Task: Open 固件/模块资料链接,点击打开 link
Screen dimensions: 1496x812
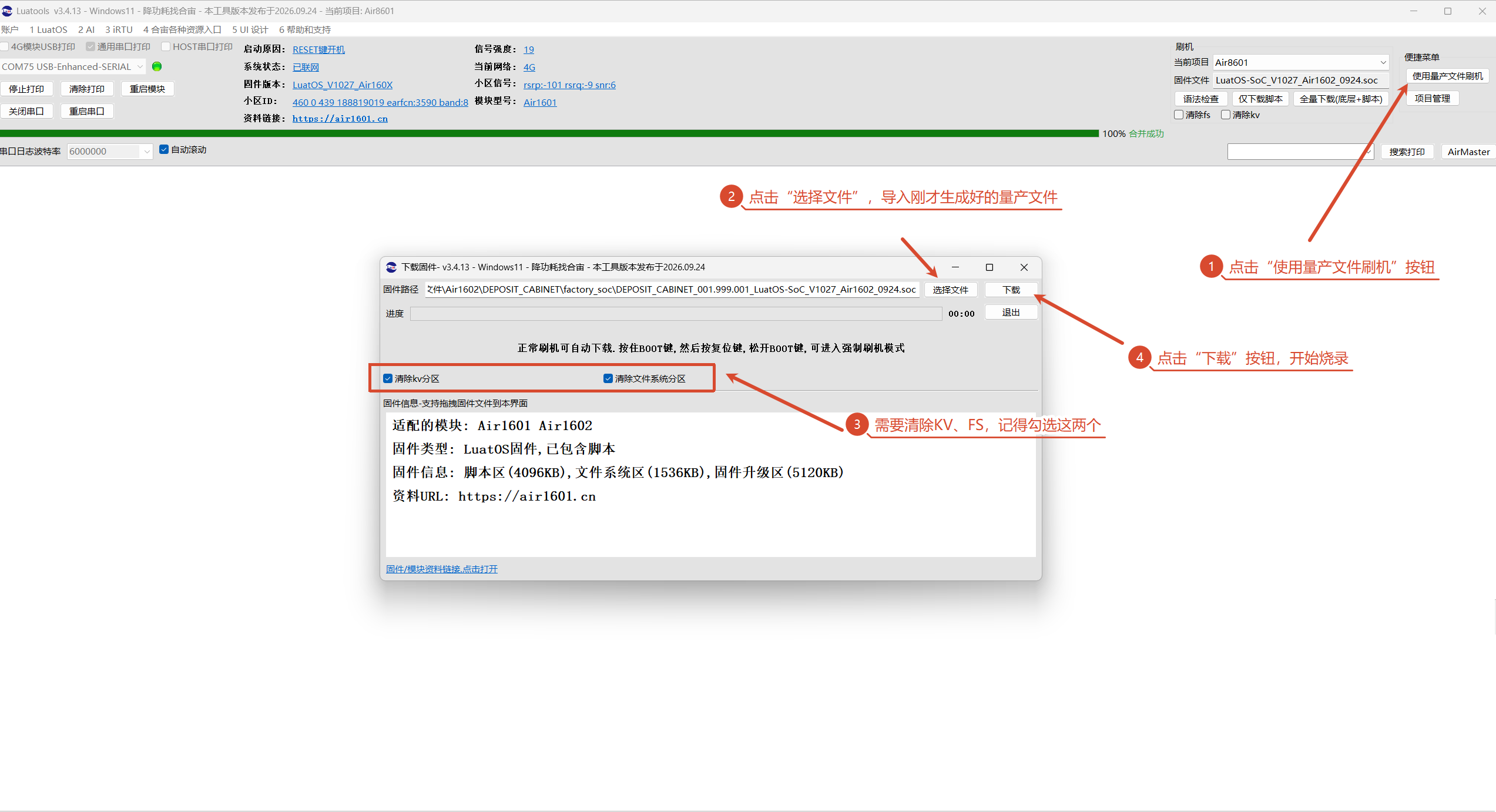Action: click(442, 569)
